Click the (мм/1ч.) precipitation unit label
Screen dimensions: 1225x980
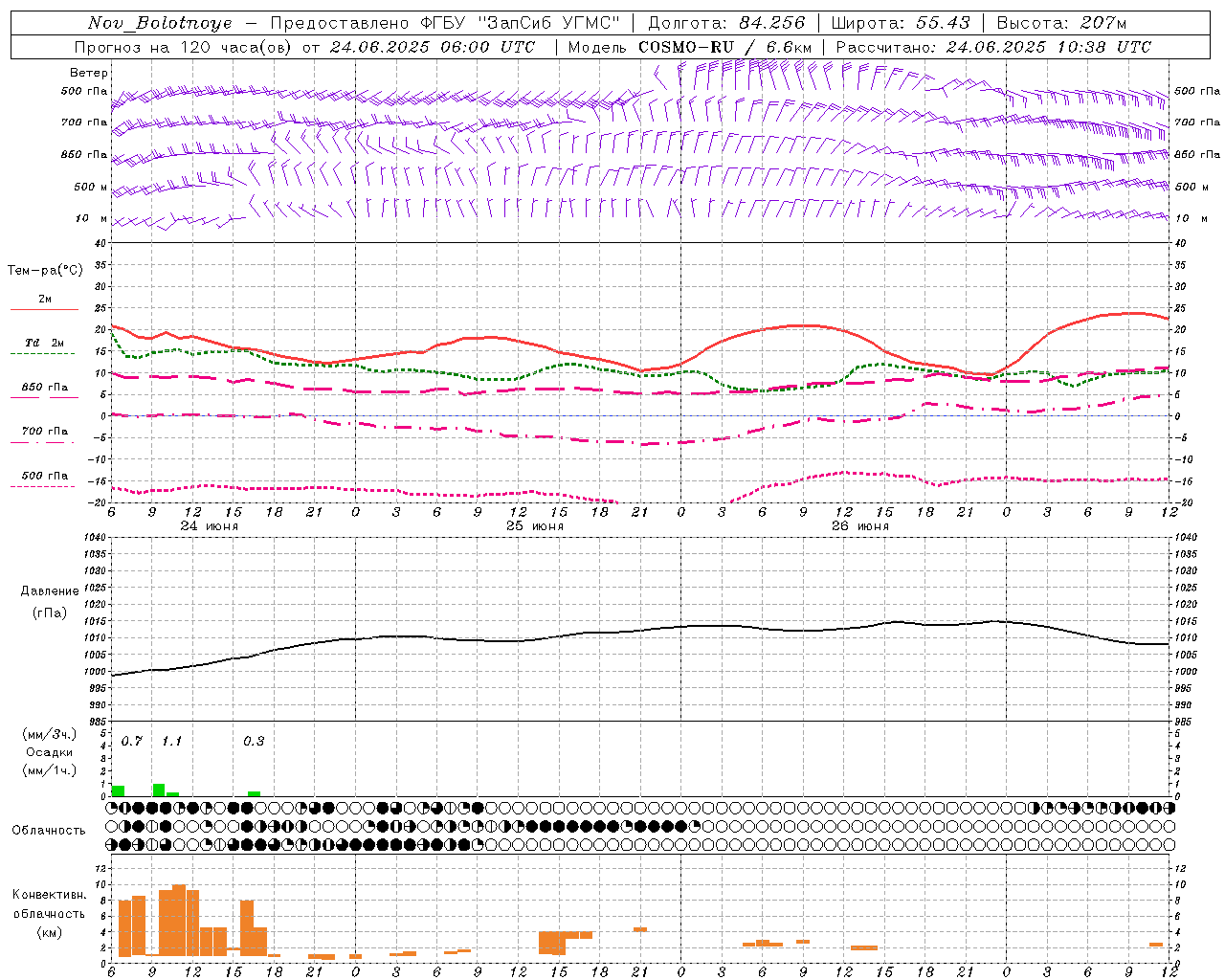pos(50,770)
